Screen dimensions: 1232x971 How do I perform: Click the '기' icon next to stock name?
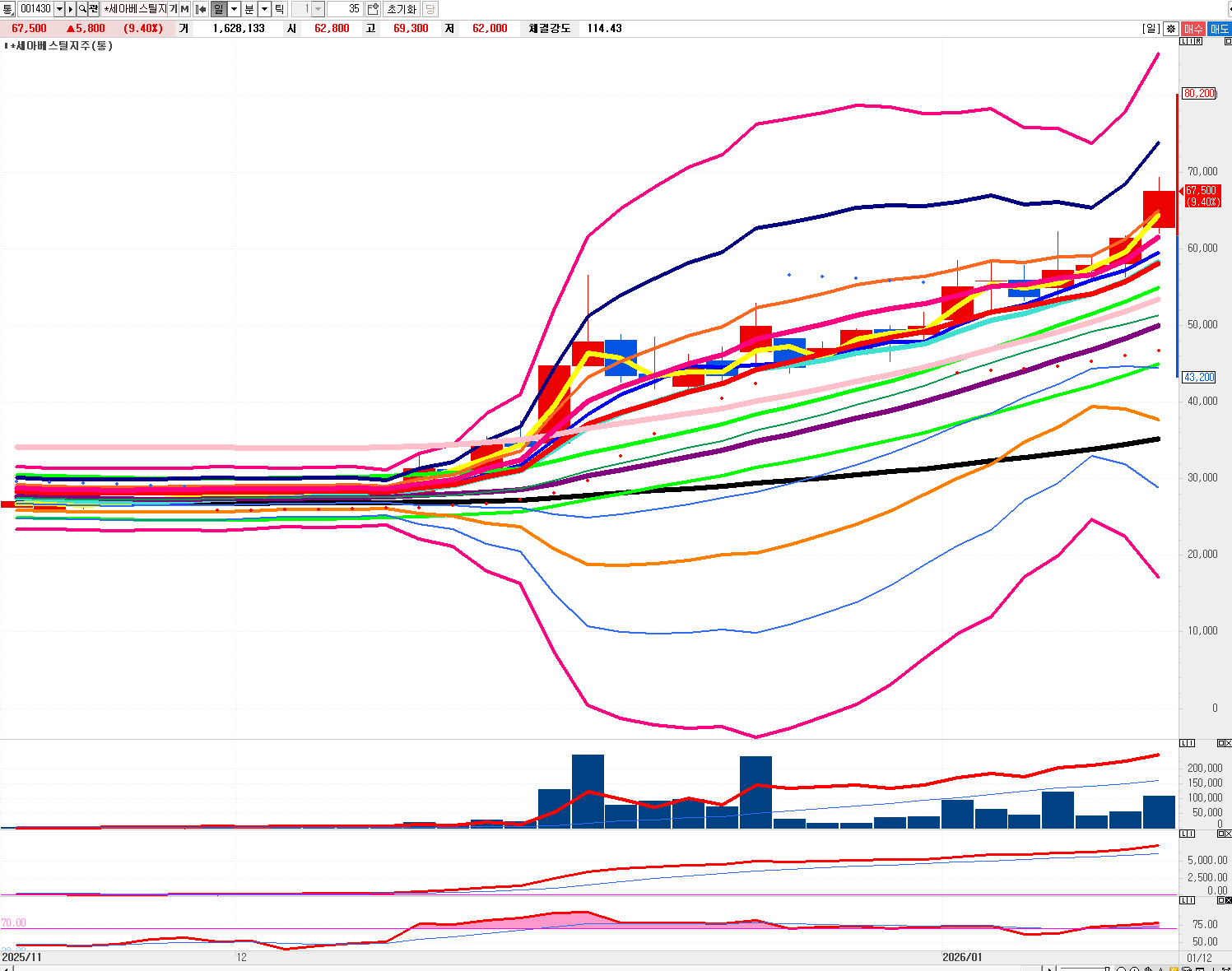pyautogui.click(x=173, y=9)
